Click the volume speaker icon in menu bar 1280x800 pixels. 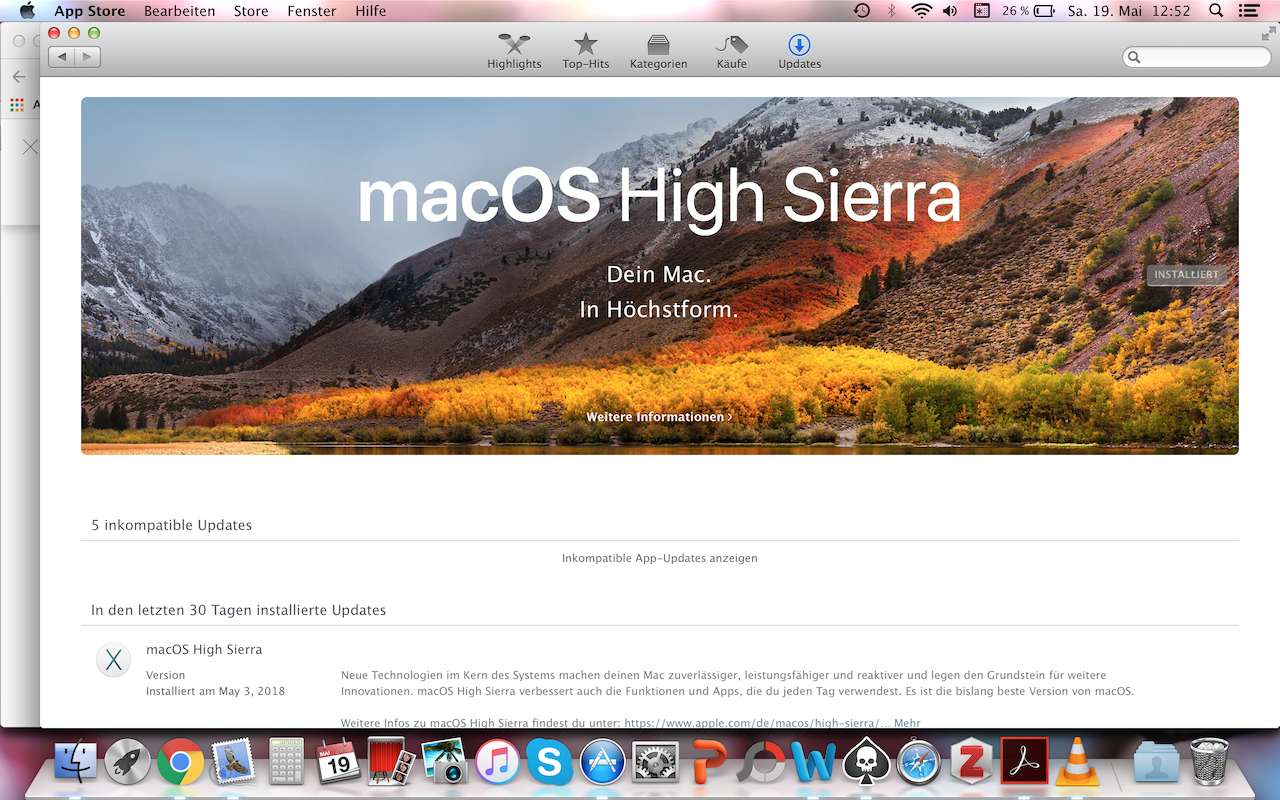click(x=950, y=11)
